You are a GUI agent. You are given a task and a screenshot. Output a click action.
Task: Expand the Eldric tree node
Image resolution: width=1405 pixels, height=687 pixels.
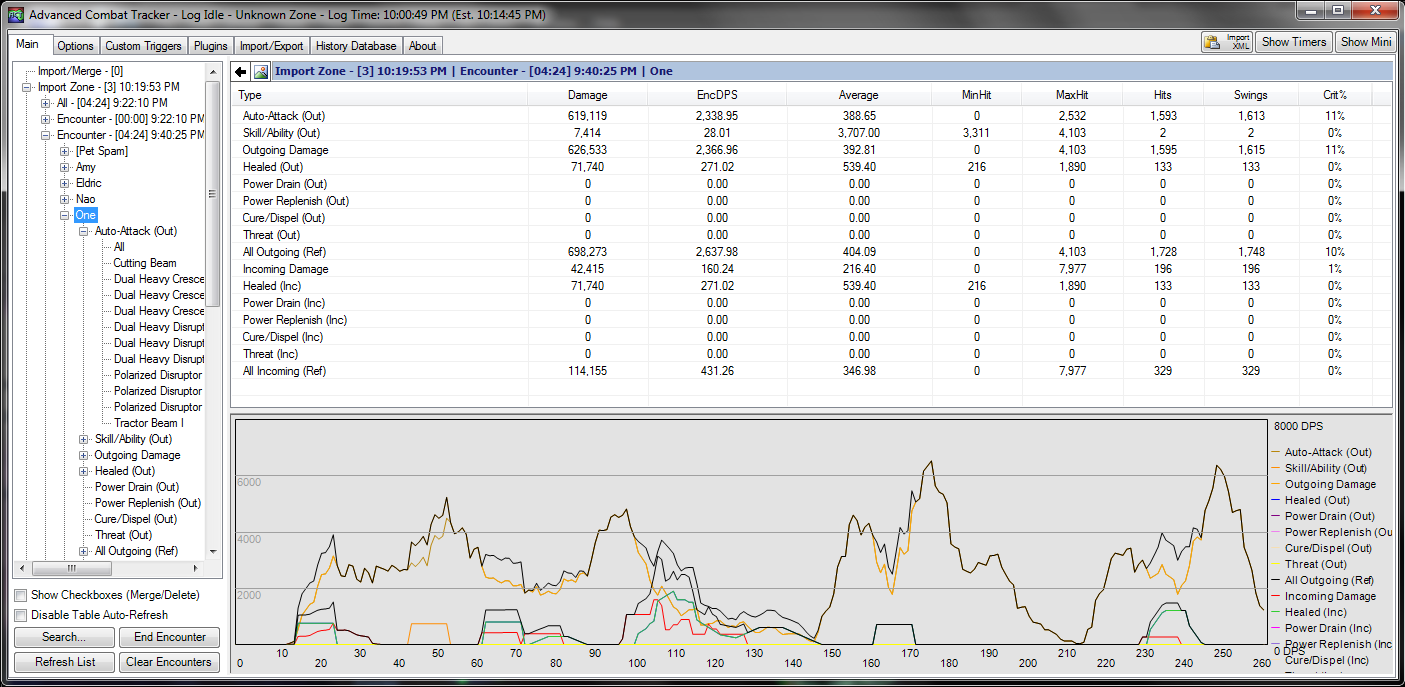pos(65,183)
